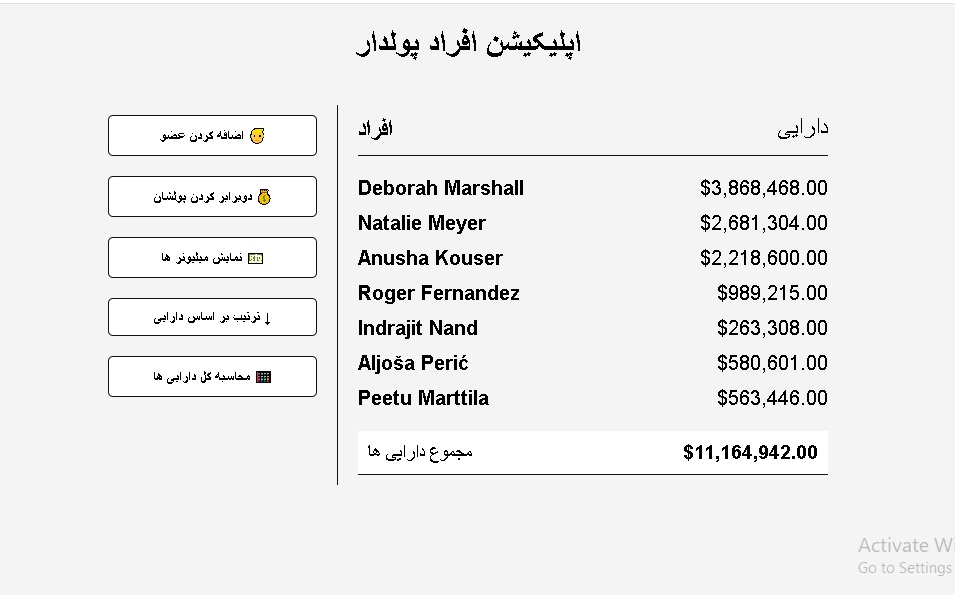Click the banknote show-millionaires icon
The image size is (955, 595).
click(255, 258)
